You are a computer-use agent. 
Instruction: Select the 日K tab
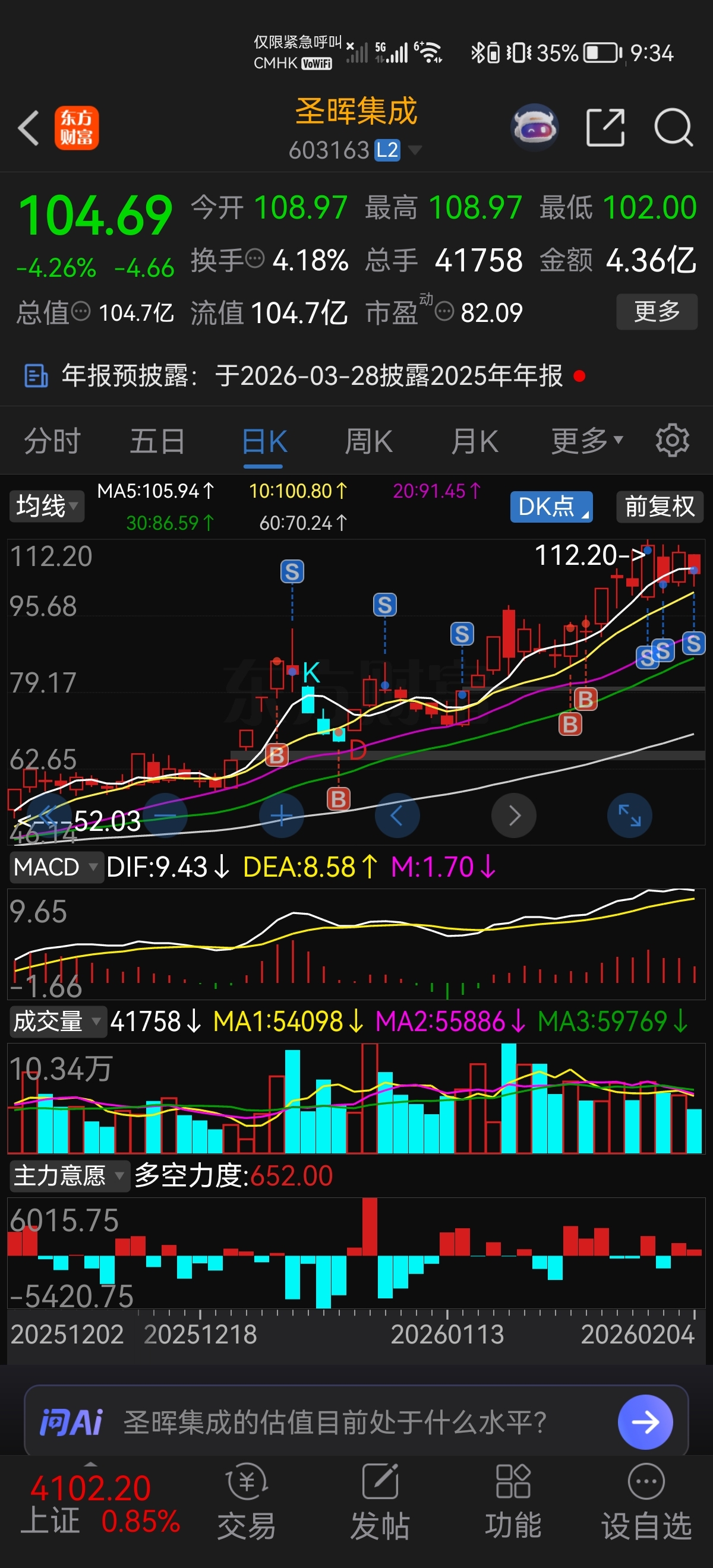pos(264,440)
